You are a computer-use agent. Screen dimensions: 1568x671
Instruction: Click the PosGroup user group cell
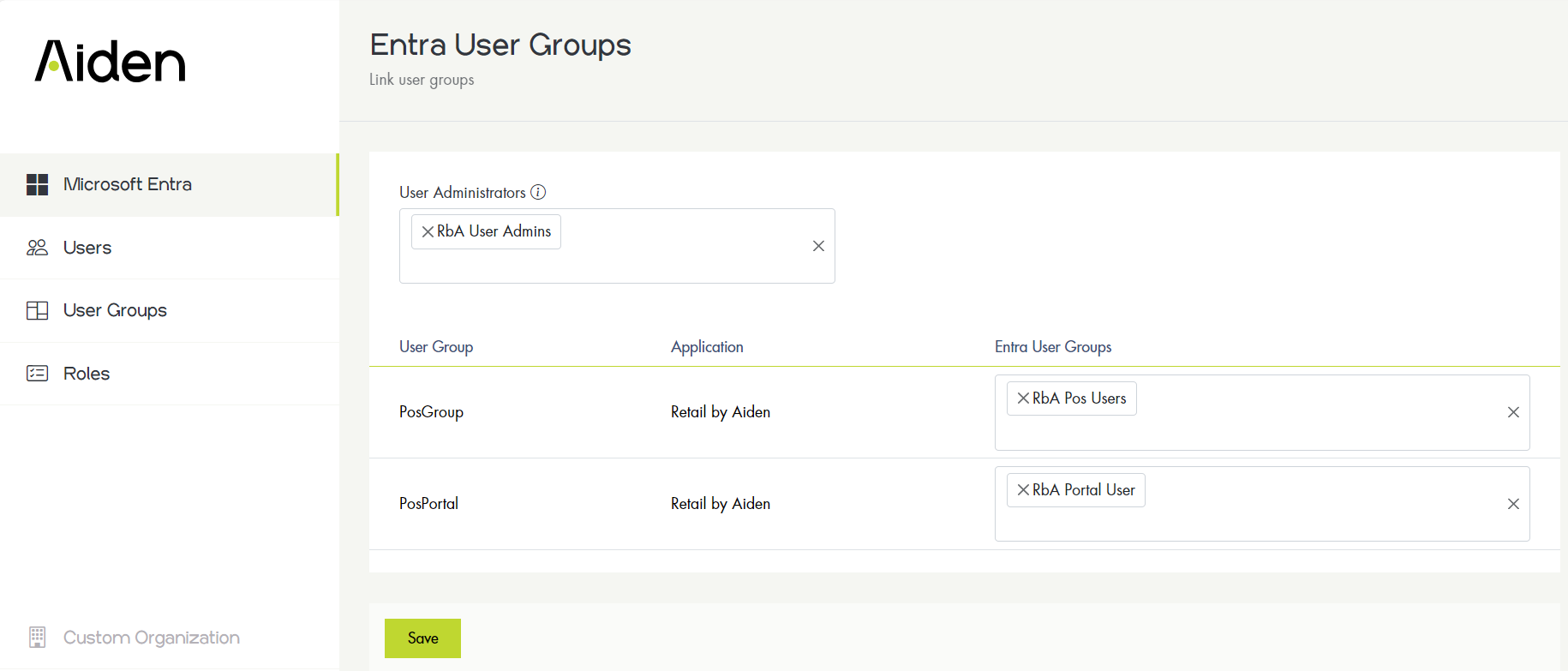coord(431,412)
